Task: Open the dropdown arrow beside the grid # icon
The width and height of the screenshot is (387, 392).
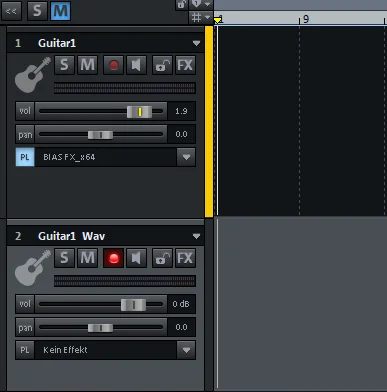Action: 207,17
